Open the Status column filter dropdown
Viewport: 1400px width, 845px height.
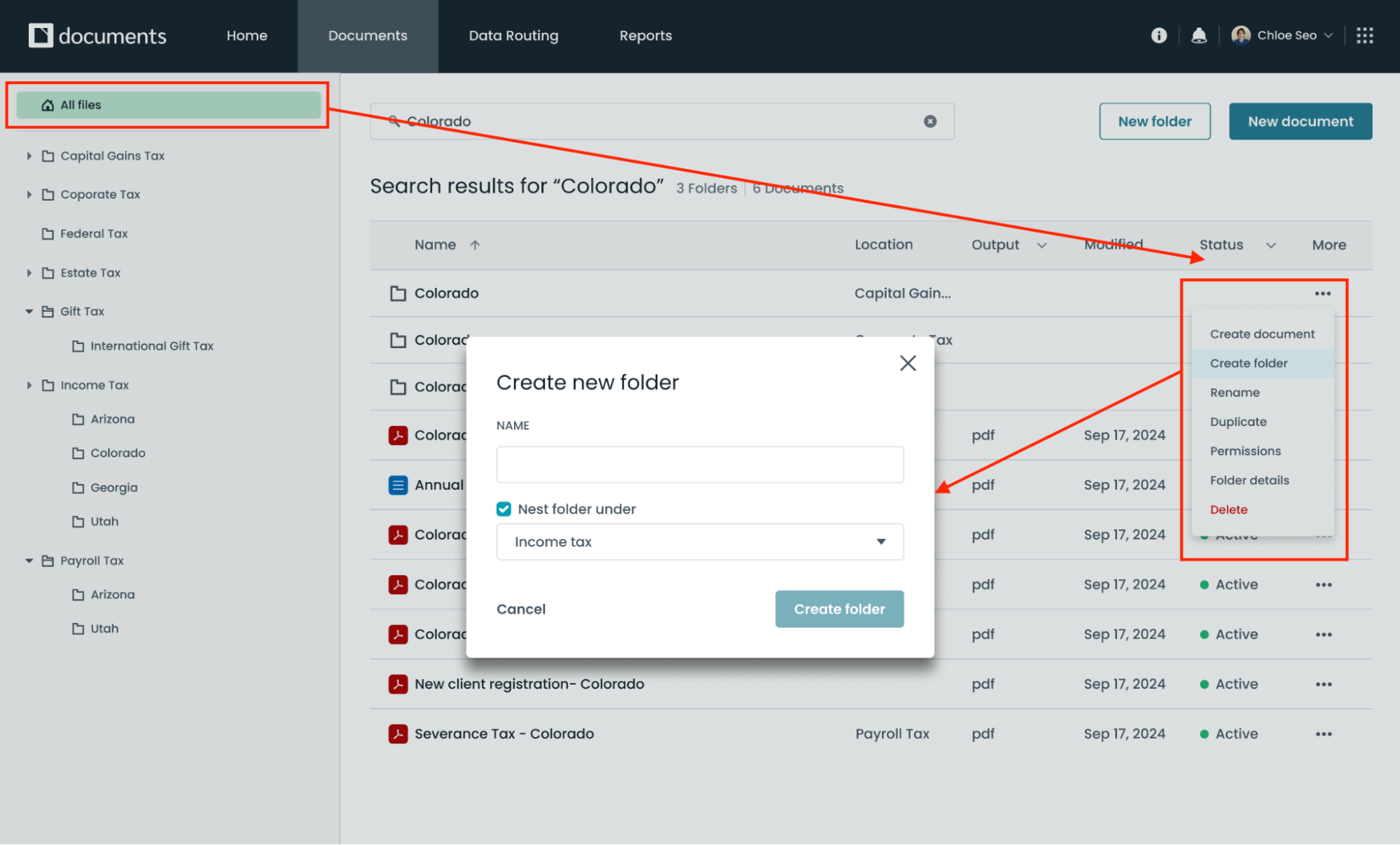[1270, 245]
